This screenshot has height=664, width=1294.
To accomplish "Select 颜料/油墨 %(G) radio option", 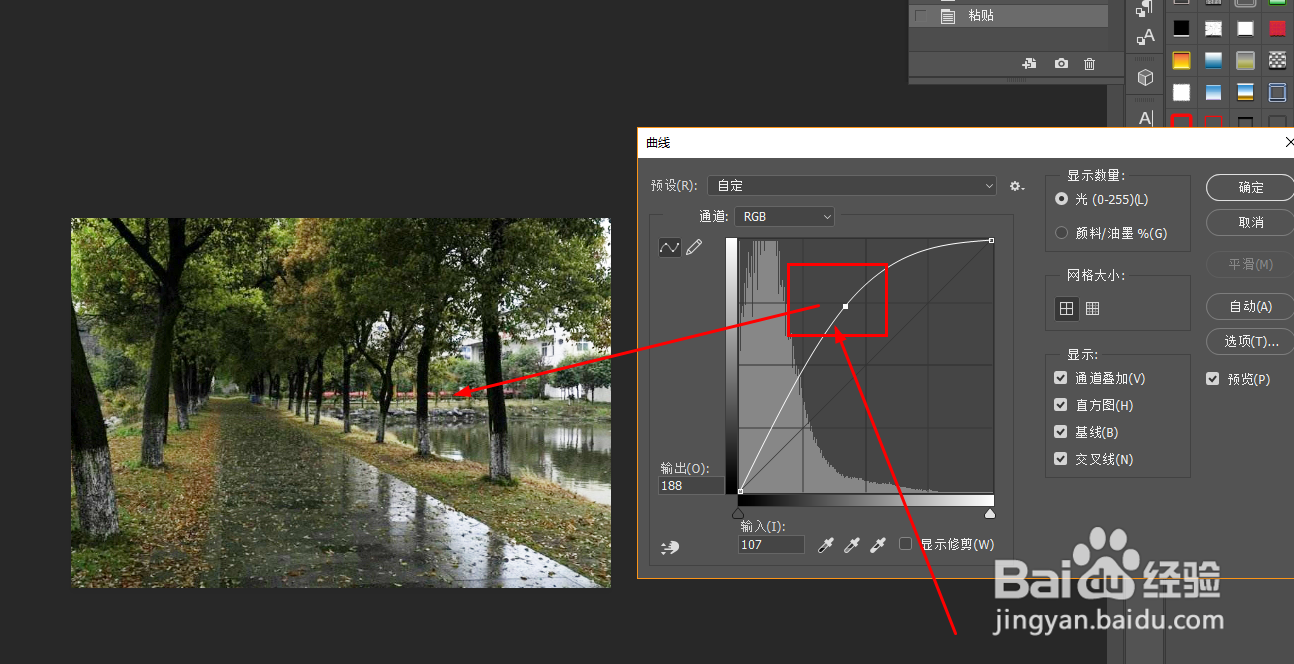I will 1062,233.
